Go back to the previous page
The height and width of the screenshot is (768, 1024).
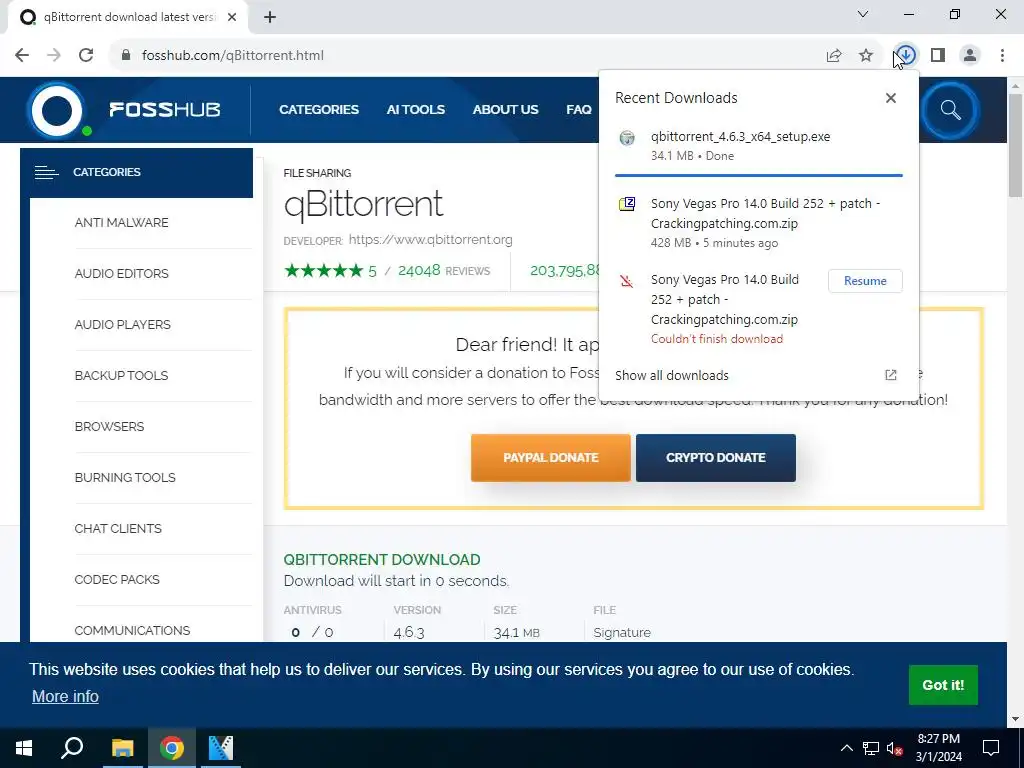click(x=22, y=56)
